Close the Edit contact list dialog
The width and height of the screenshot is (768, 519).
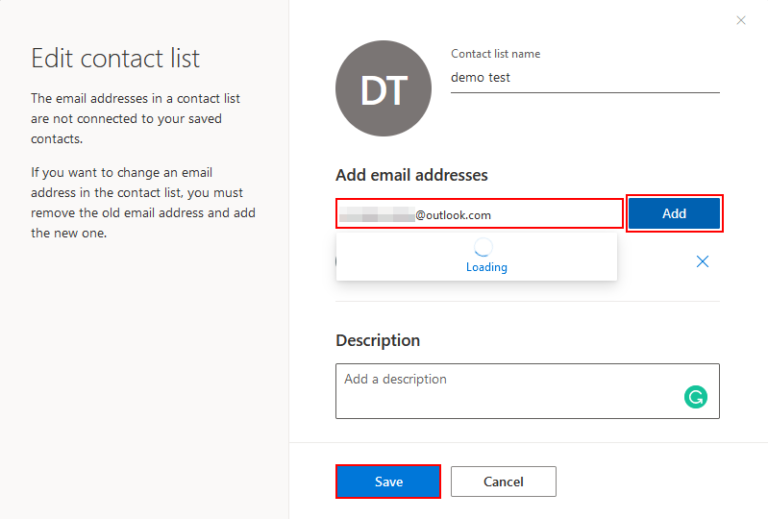(741, 20)
